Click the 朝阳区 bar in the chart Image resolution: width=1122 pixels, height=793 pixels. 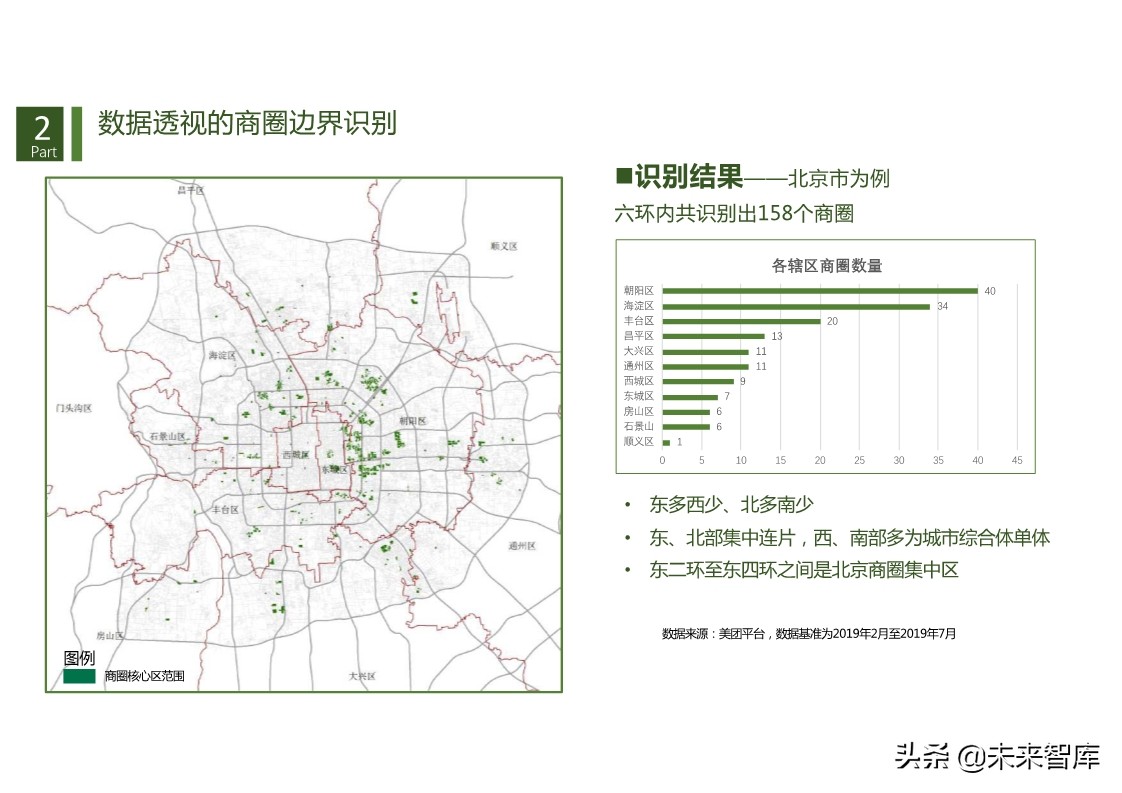point(820,291)
